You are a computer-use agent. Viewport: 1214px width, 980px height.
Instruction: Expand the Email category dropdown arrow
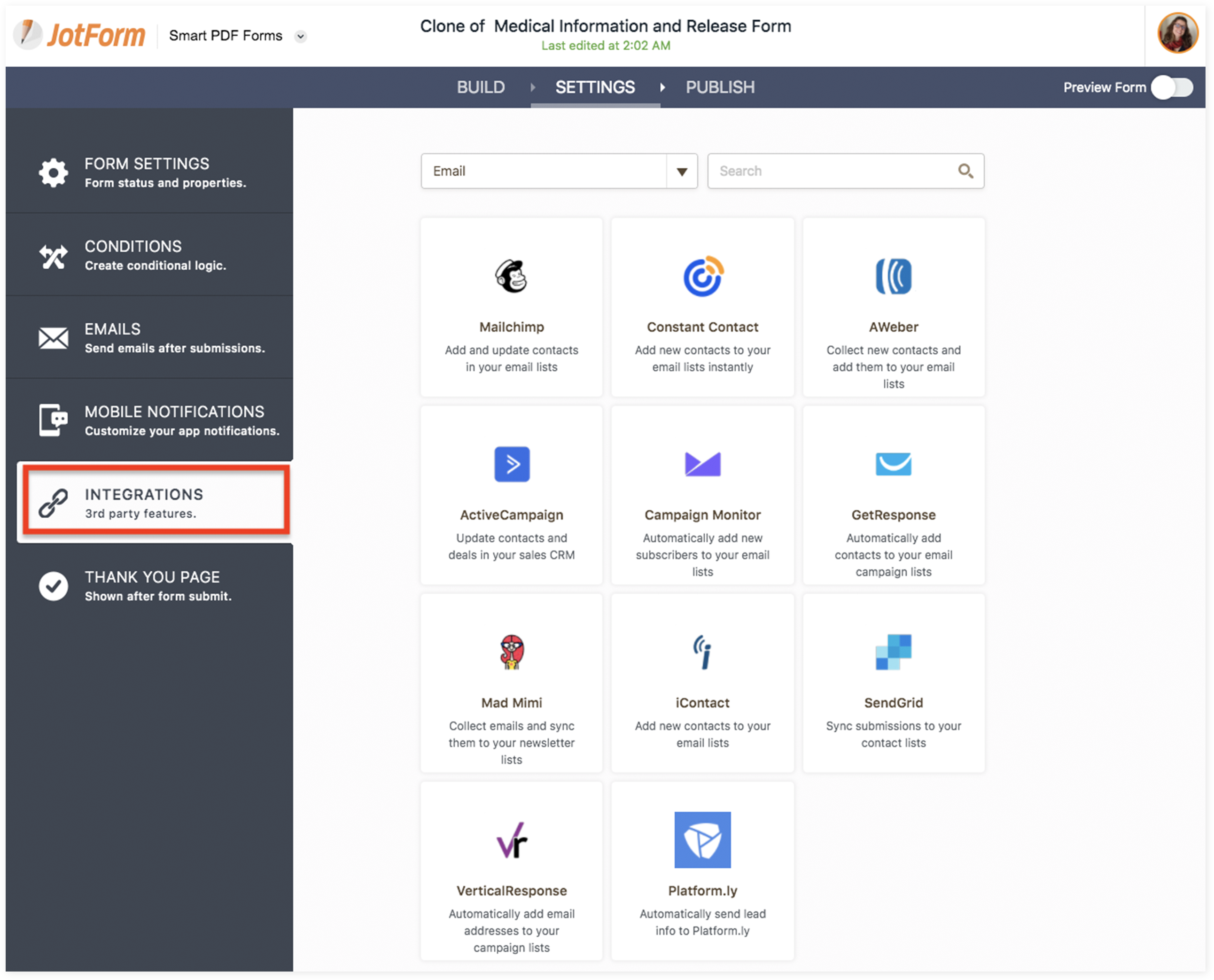682,171
